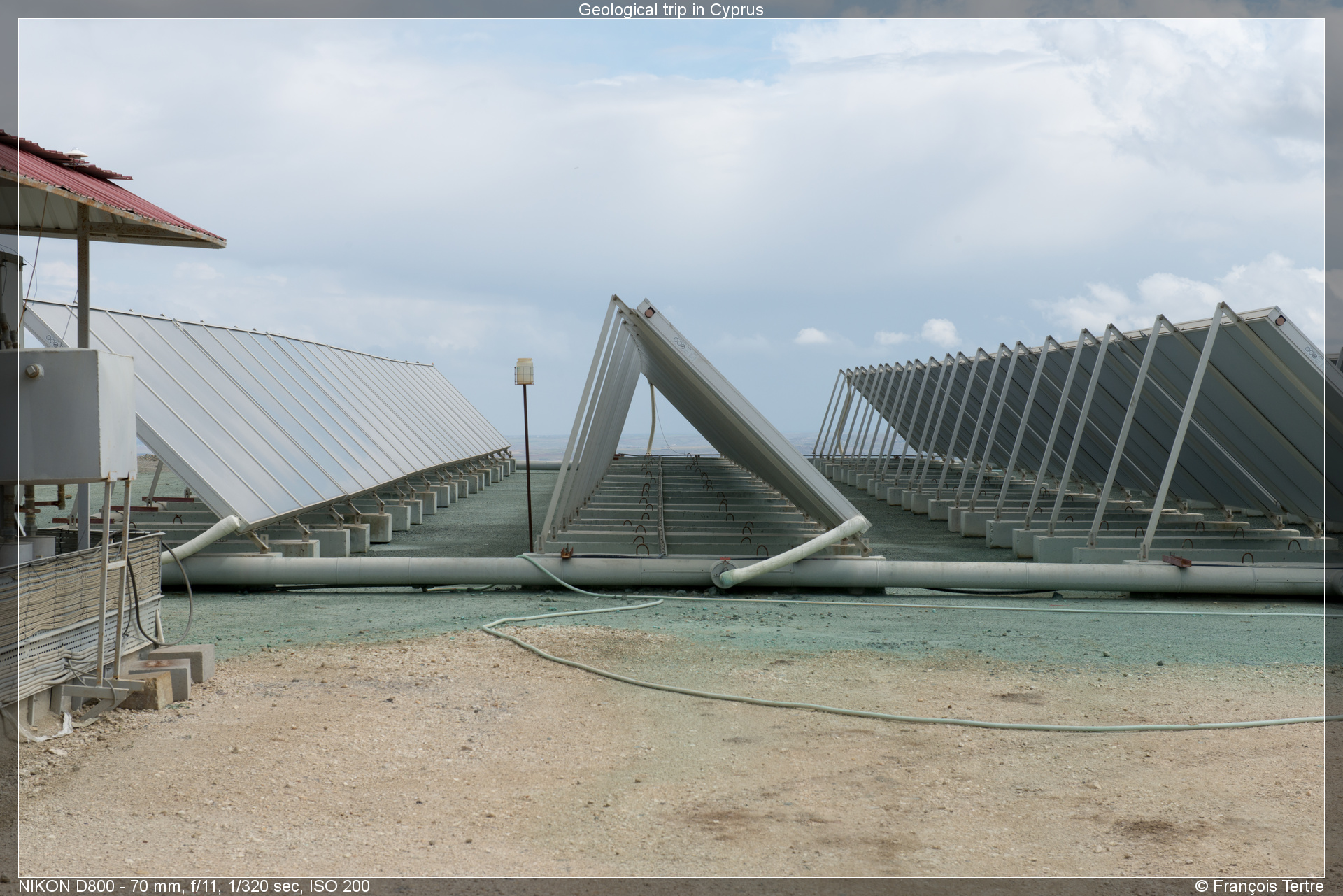Click the 'Geological trip in Cyprus' title caption

coord(671,10)
